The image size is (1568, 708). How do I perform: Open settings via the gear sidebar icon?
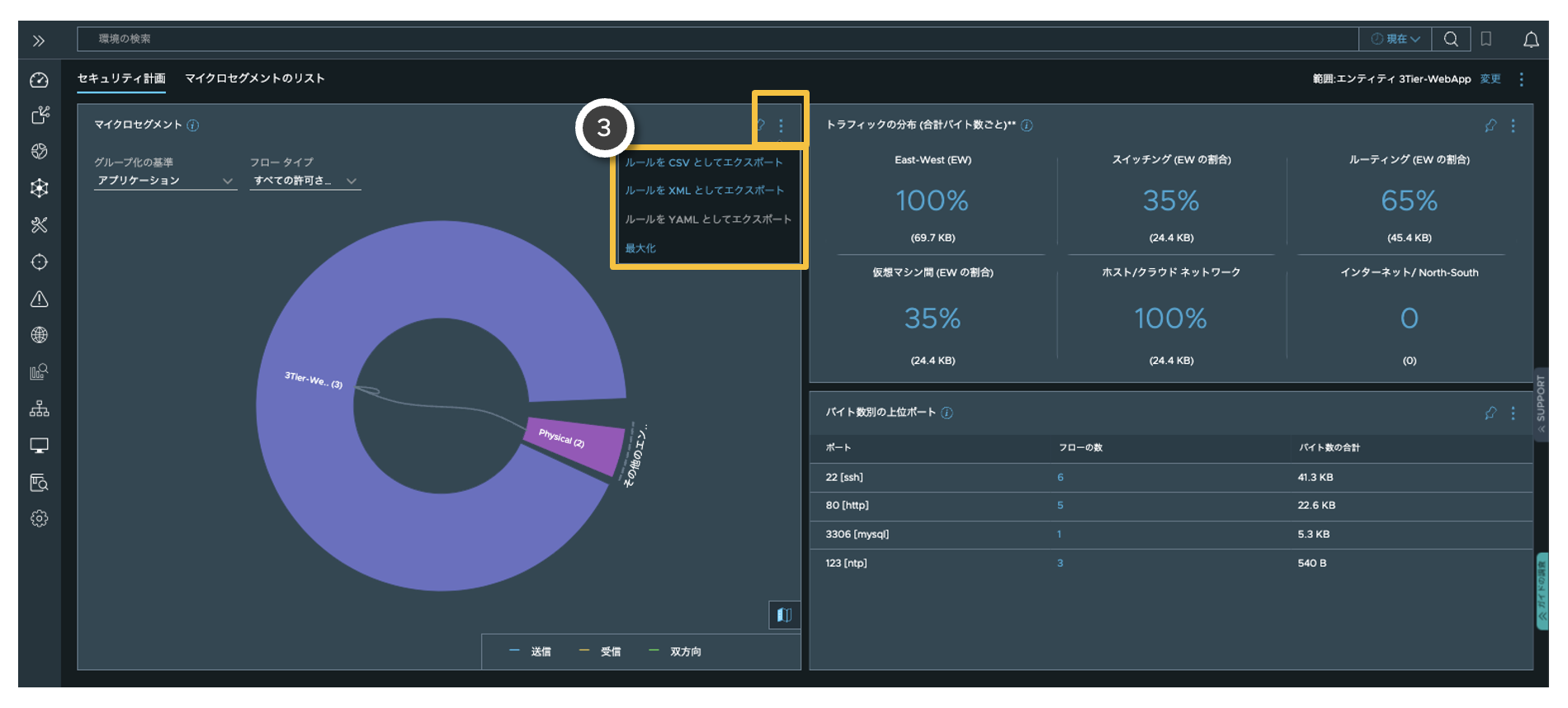click(39, 518)
